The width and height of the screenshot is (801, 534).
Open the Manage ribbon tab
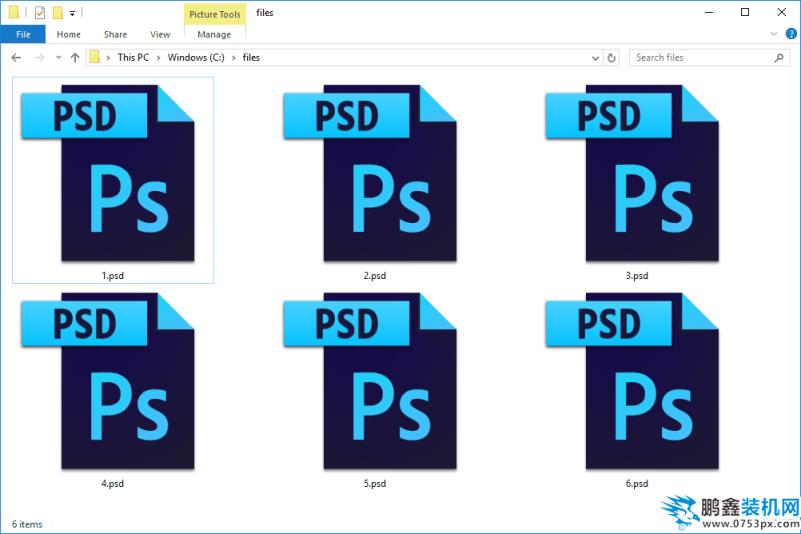click(x=214, y=34)
